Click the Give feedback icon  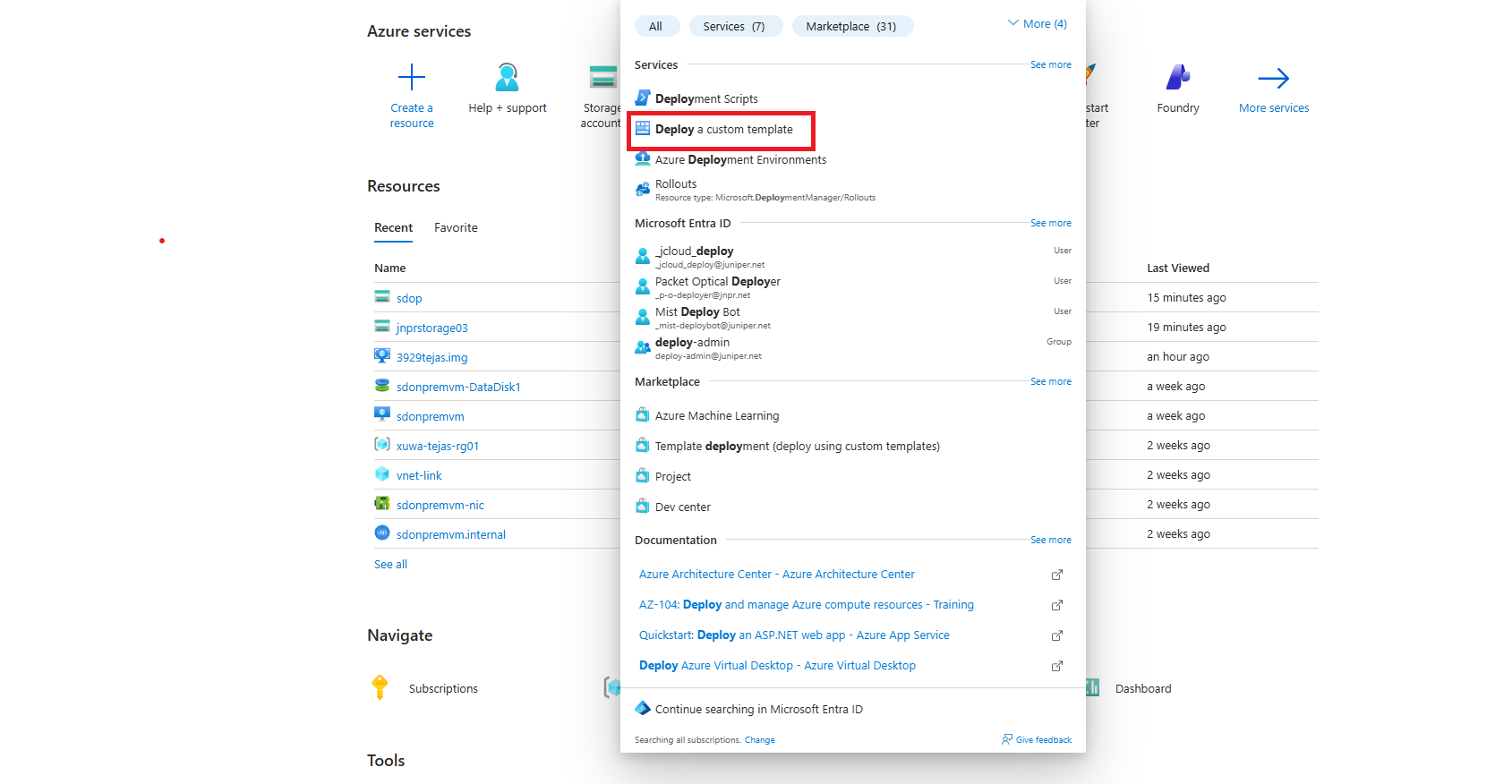pos(1007,739)
